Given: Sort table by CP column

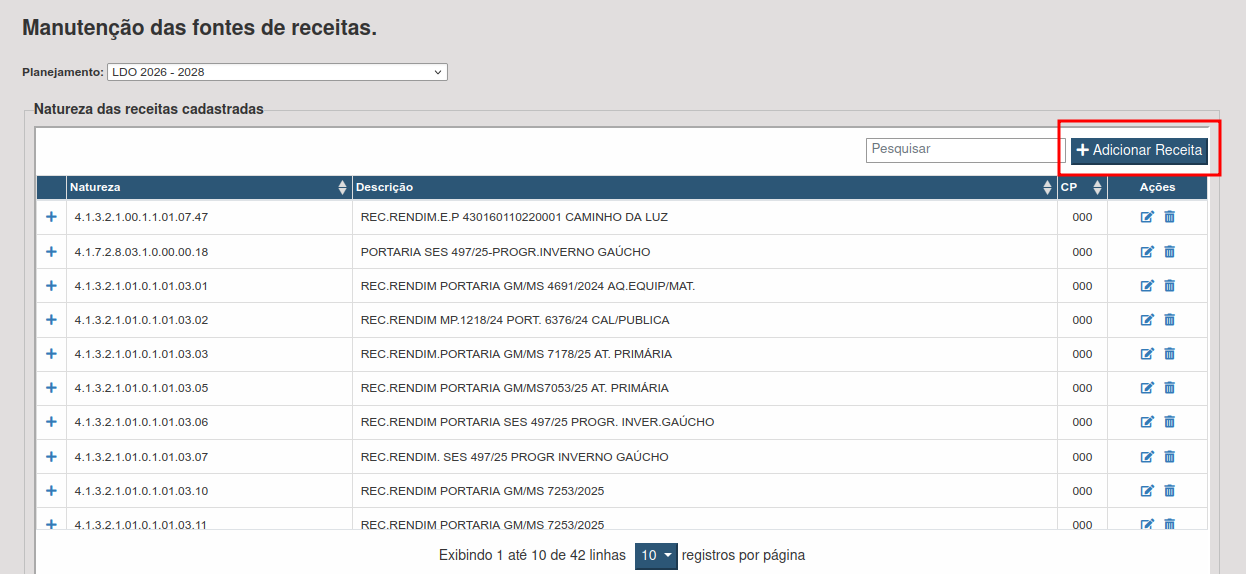Looking at the screenshot, I should (1081, 188).
